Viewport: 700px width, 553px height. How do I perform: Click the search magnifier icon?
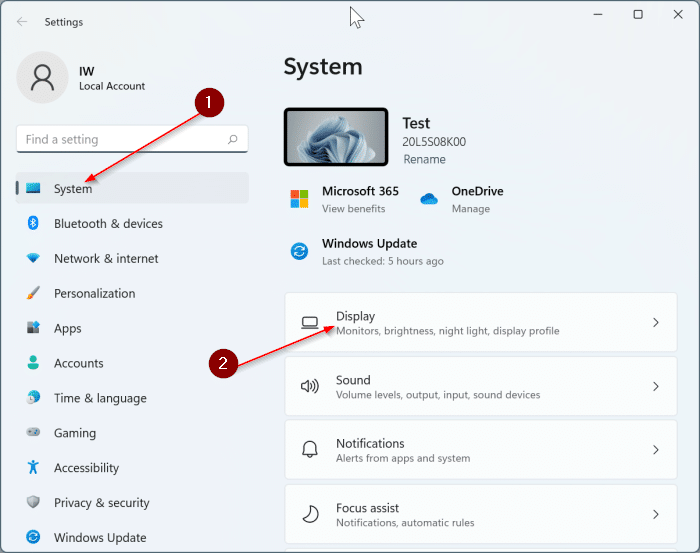click(x=233, y=139)
